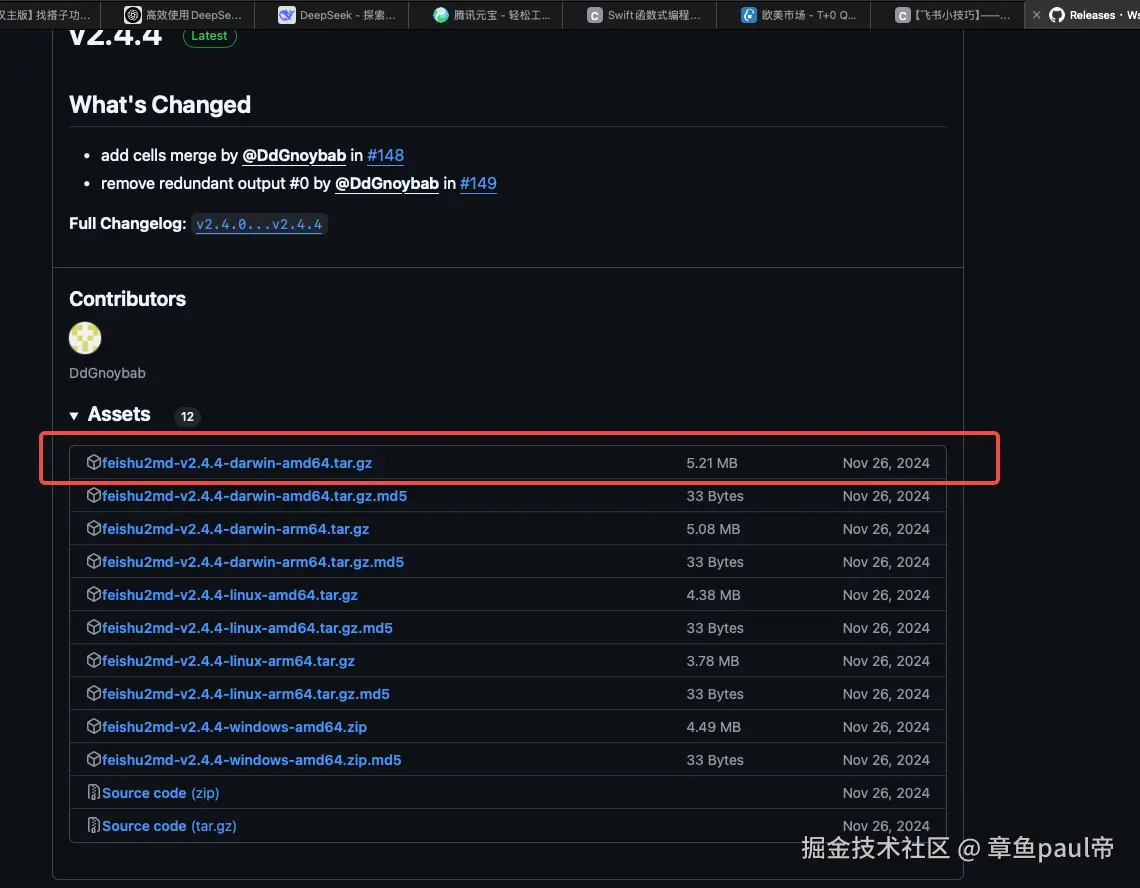Download feishu2md-v2.4.4-linux-arm64.tar.gz.md5
The height and width of the screenshot is (888, 1140).
246,694
